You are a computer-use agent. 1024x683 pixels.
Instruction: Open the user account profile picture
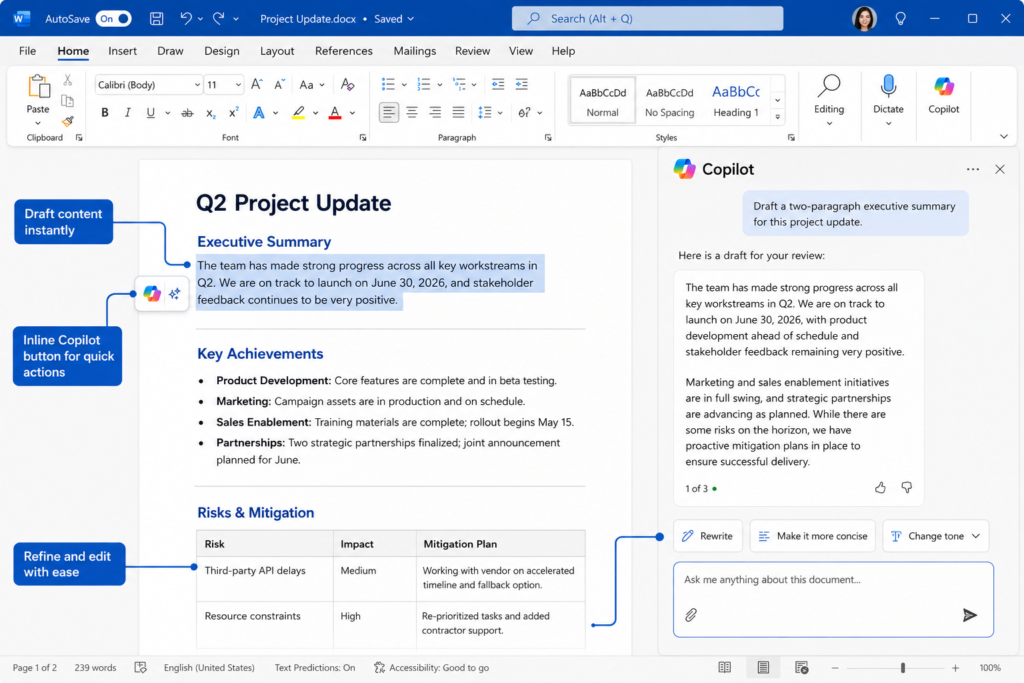(x=864, y=18)
